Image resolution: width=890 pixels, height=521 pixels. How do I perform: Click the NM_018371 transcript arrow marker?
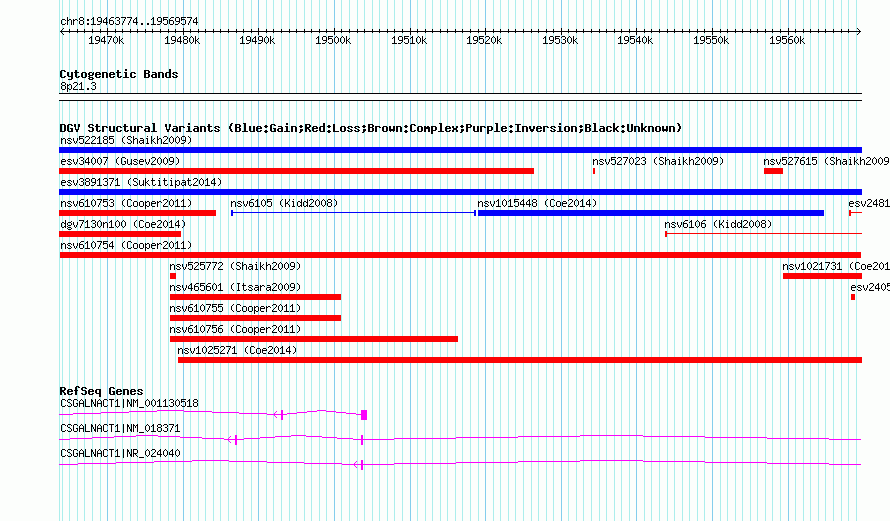232,440
